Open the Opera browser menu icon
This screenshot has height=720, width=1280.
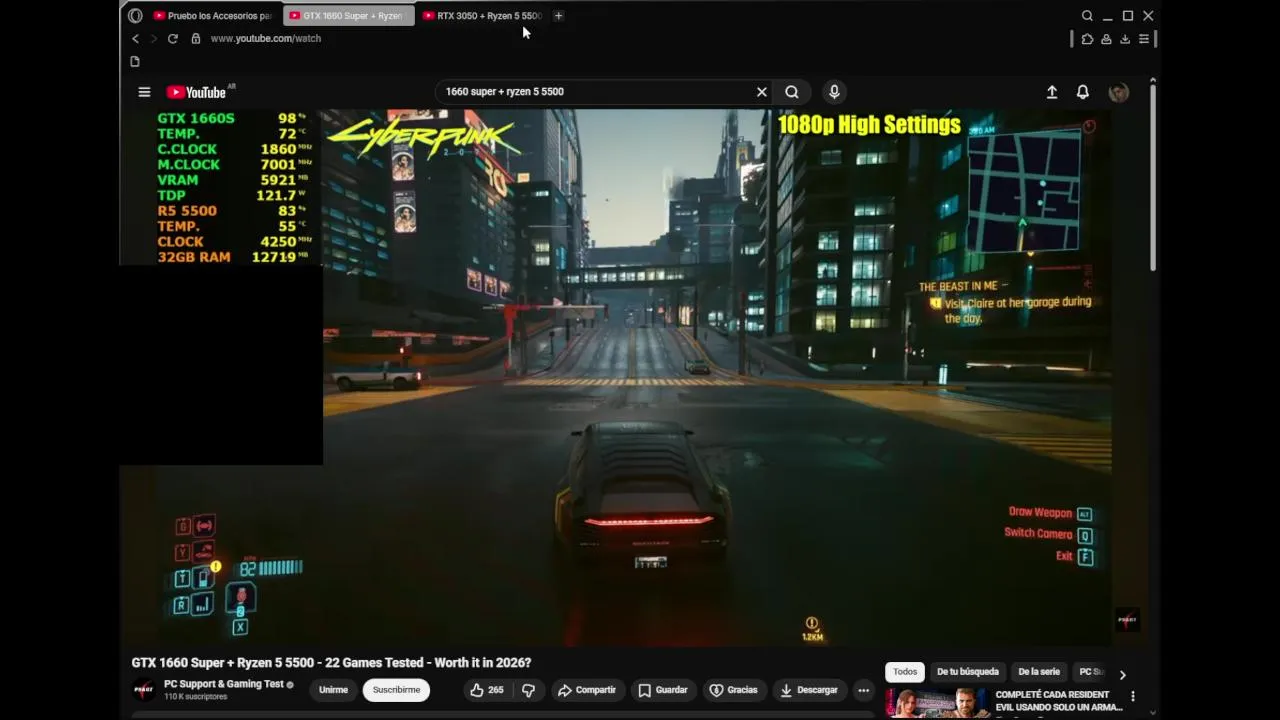click(x=135, y=16)
